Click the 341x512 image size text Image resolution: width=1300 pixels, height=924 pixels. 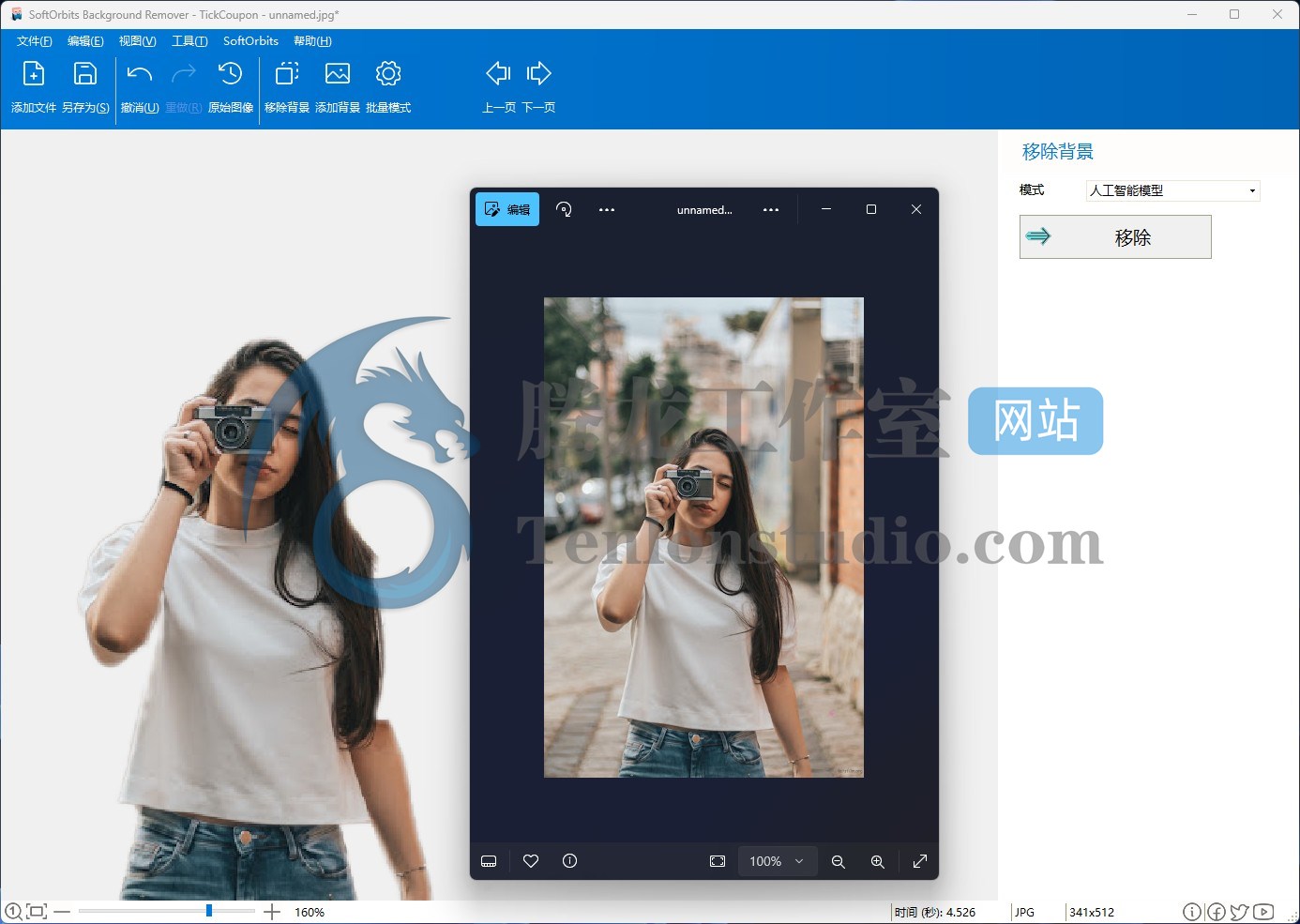(x=1092, y=912)
